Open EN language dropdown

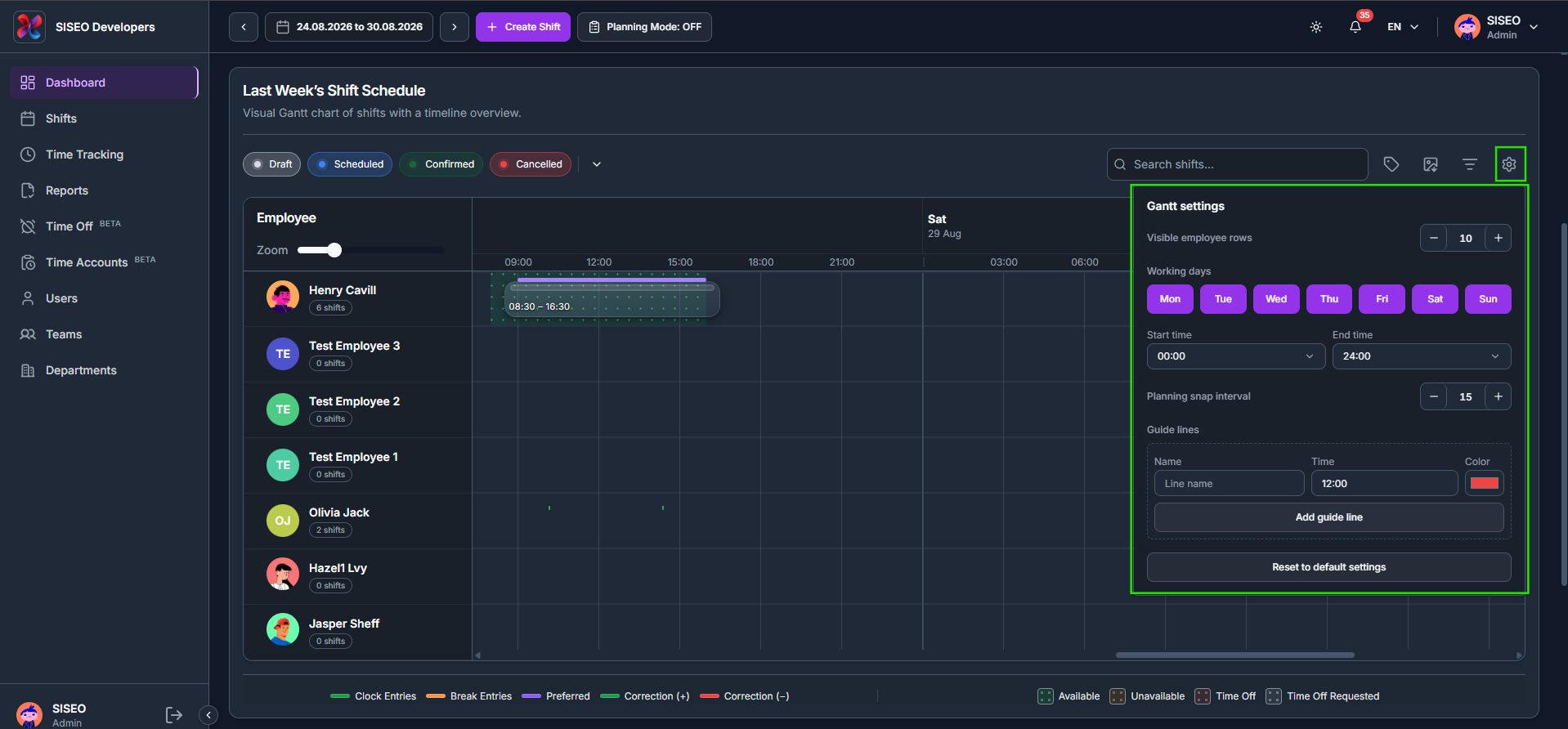1403,27
